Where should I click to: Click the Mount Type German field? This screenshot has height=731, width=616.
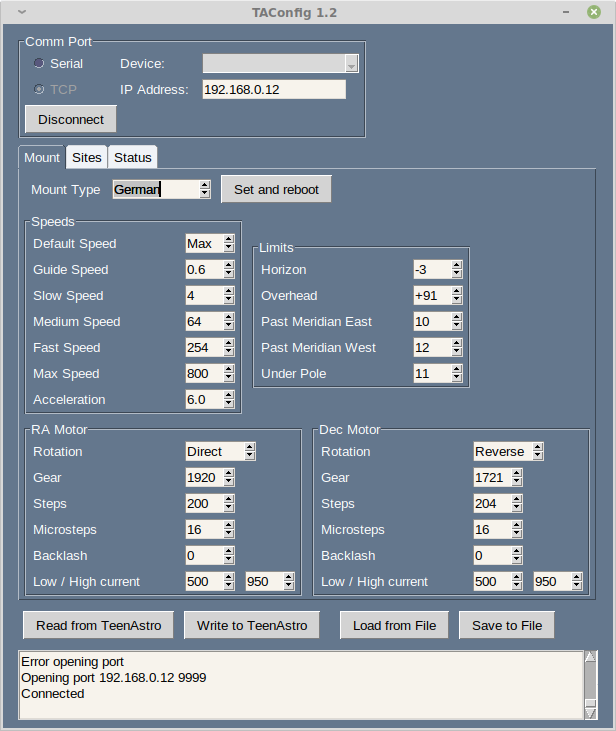[156, 189]
